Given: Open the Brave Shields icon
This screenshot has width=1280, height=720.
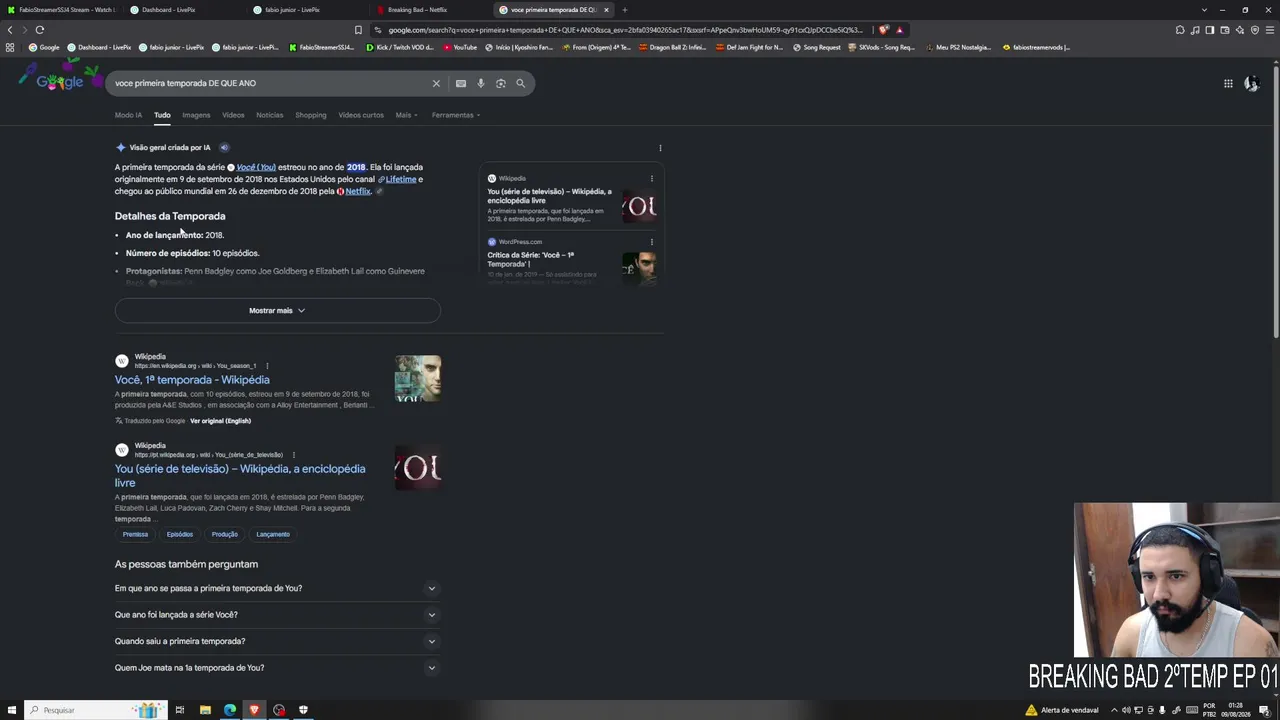Looking at the screenshot, I should pos(883,30).
